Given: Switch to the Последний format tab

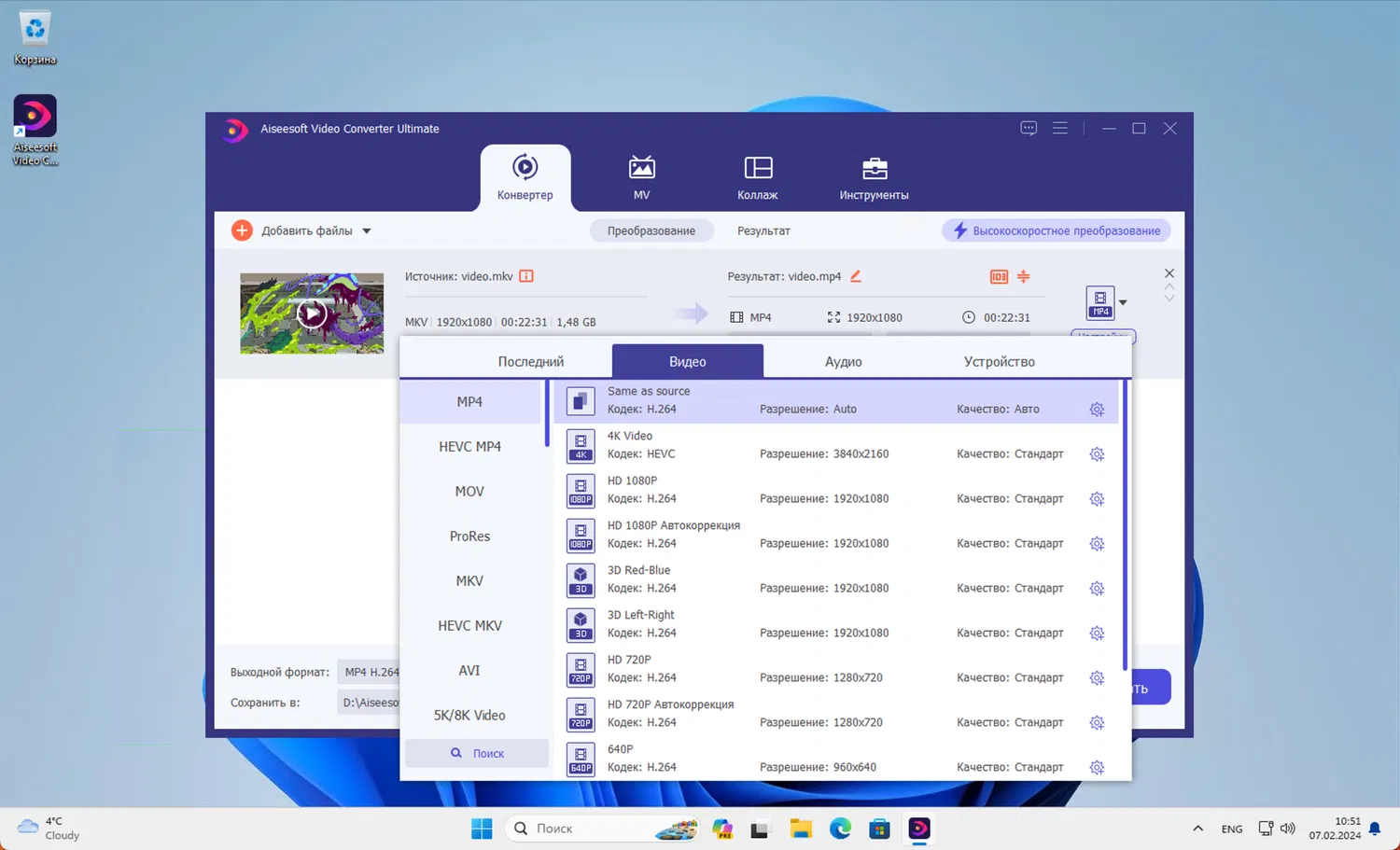Looking at the screenshot, I should click(531, 361).
